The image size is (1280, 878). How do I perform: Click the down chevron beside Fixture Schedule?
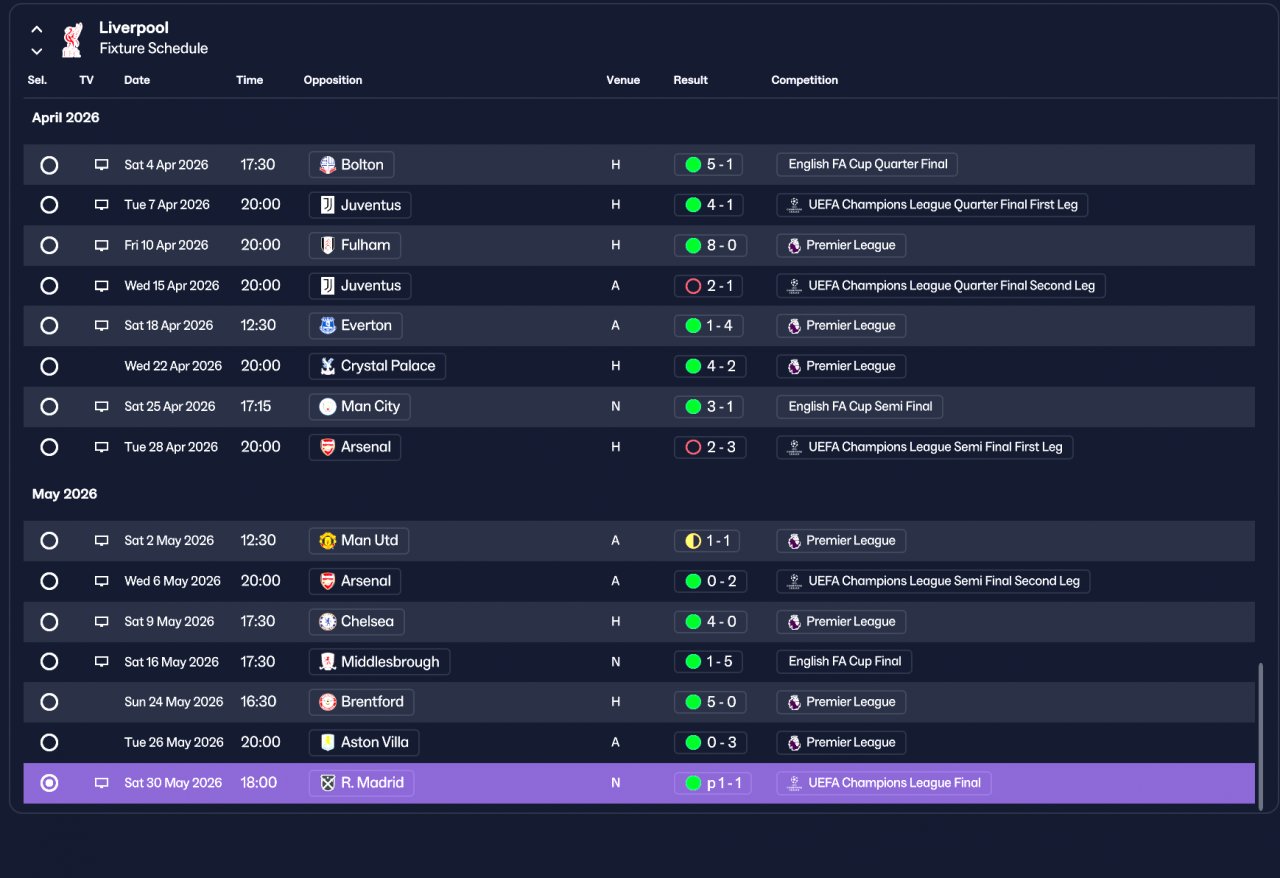click(37, 51)
